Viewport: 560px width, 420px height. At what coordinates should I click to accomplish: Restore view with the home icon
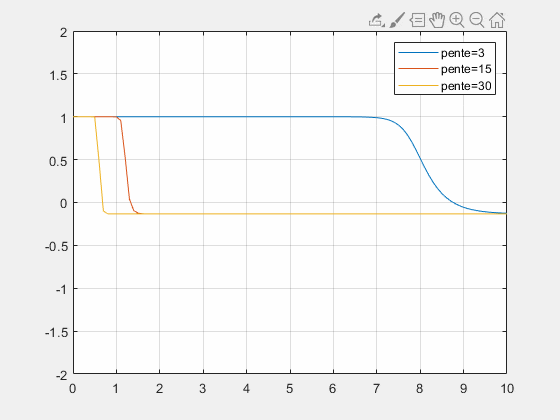[x=497, y=20]
